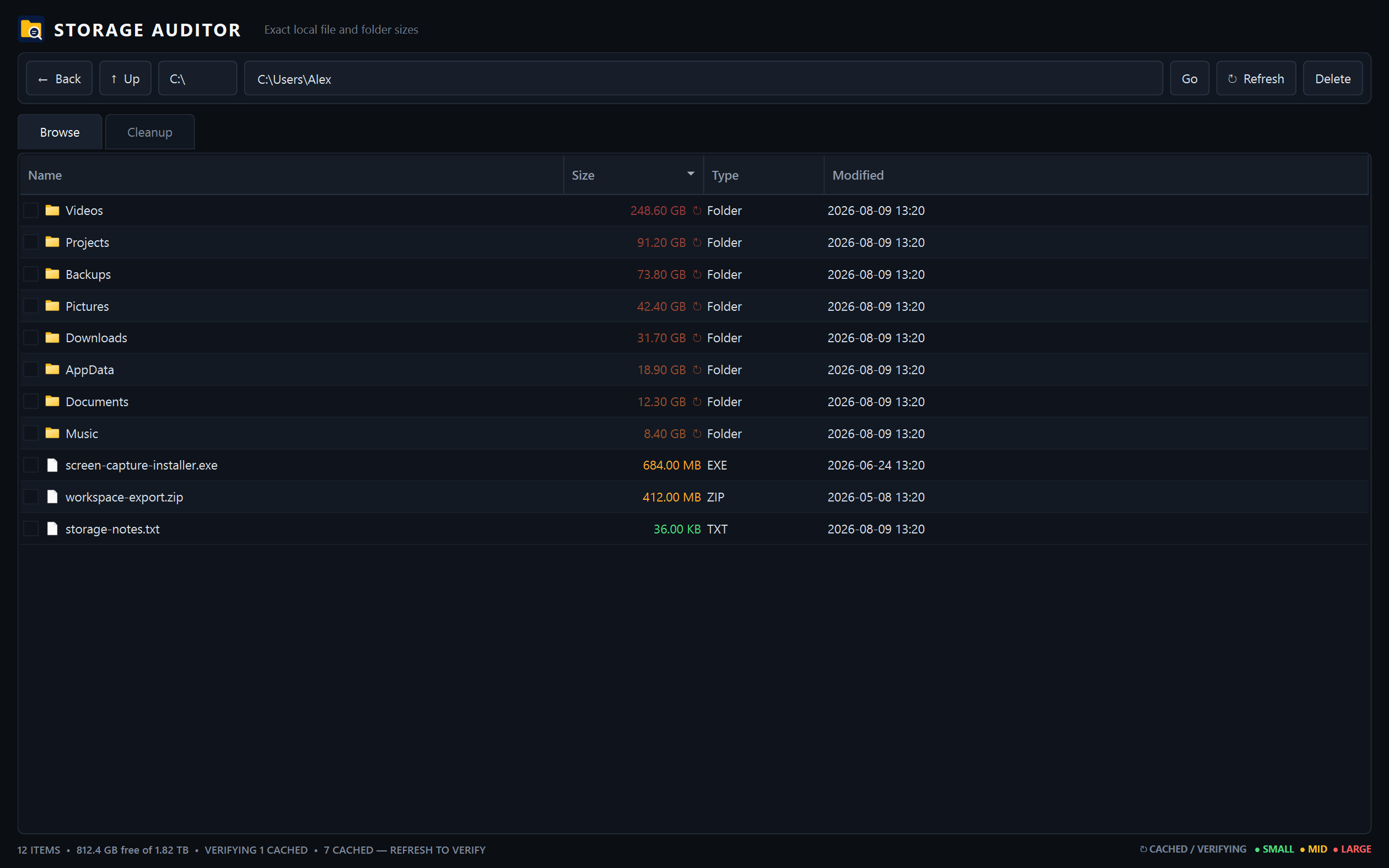Image resolution: width=1389 pixels, height=868 pixels.
Task: Click the Downloads folder icon
Action: click(x=52, y=337)
